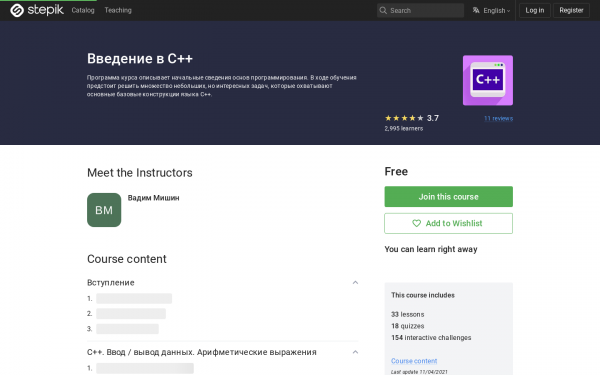Open the 11 reviews link
Screen dimensions: 600x375
498,118
